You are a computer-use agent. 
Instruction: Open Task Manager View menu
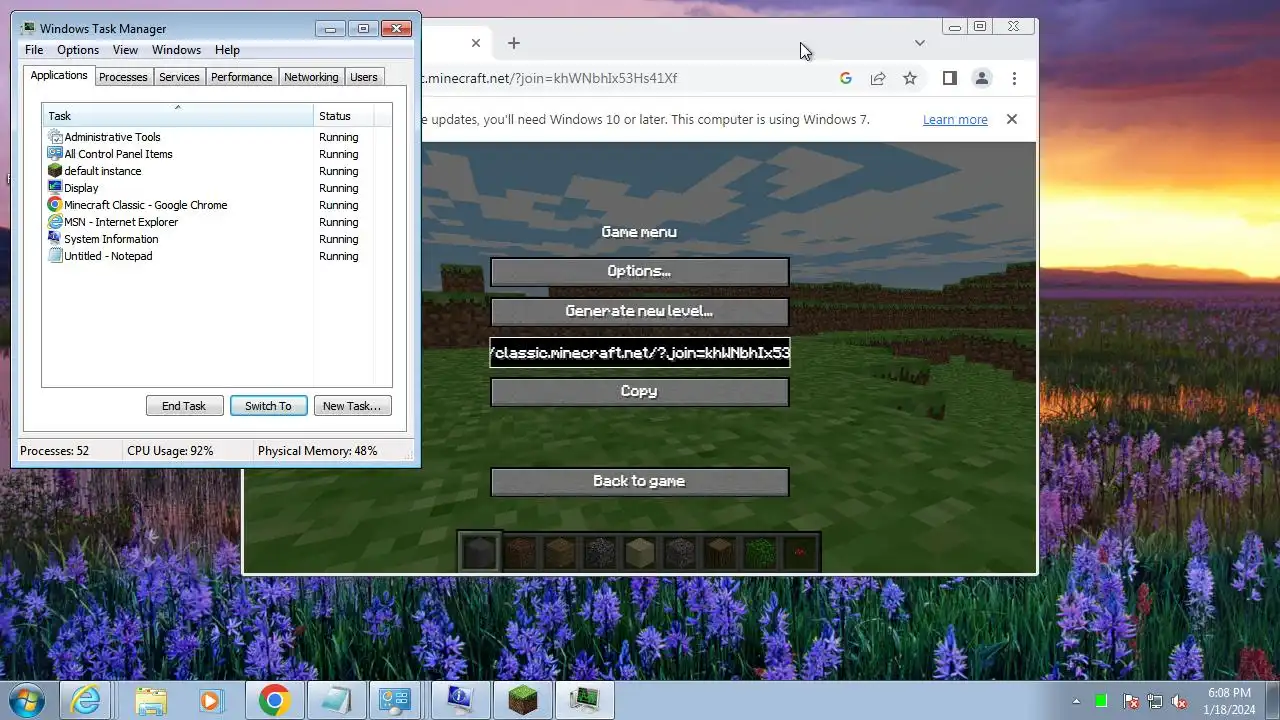[125, 50]
